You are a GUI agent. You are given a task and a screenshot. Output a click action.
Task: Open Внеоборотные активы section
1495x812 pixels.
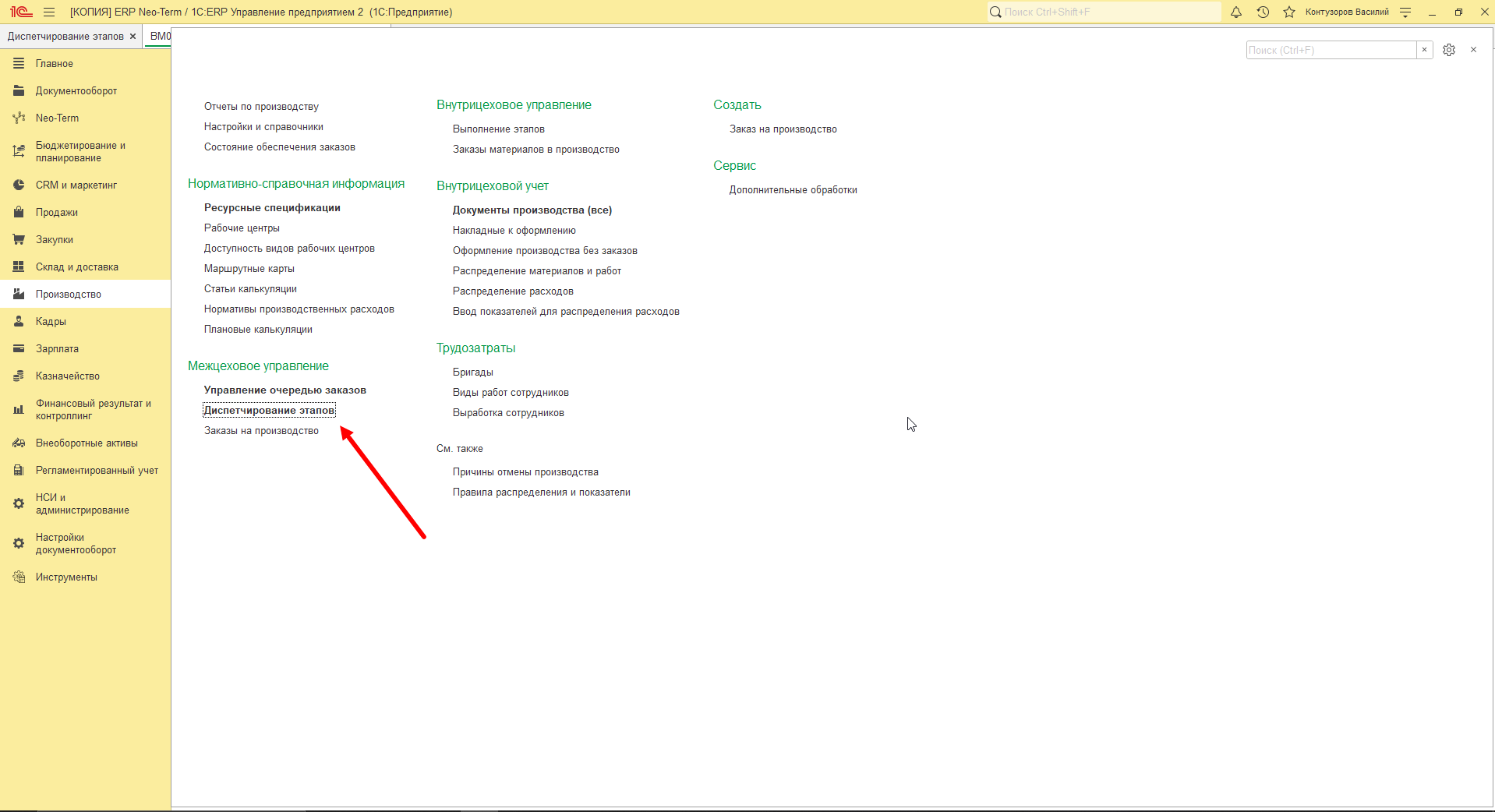[85, 443]
